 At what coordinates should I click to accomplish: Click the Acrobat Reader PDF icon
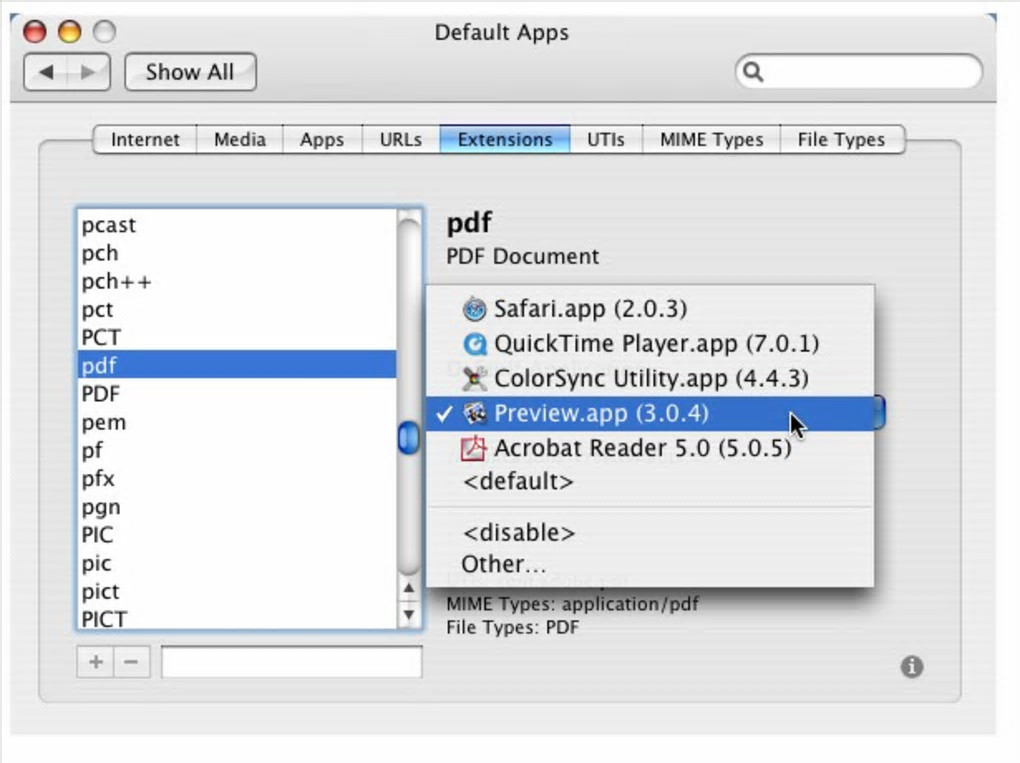[474, 448]
